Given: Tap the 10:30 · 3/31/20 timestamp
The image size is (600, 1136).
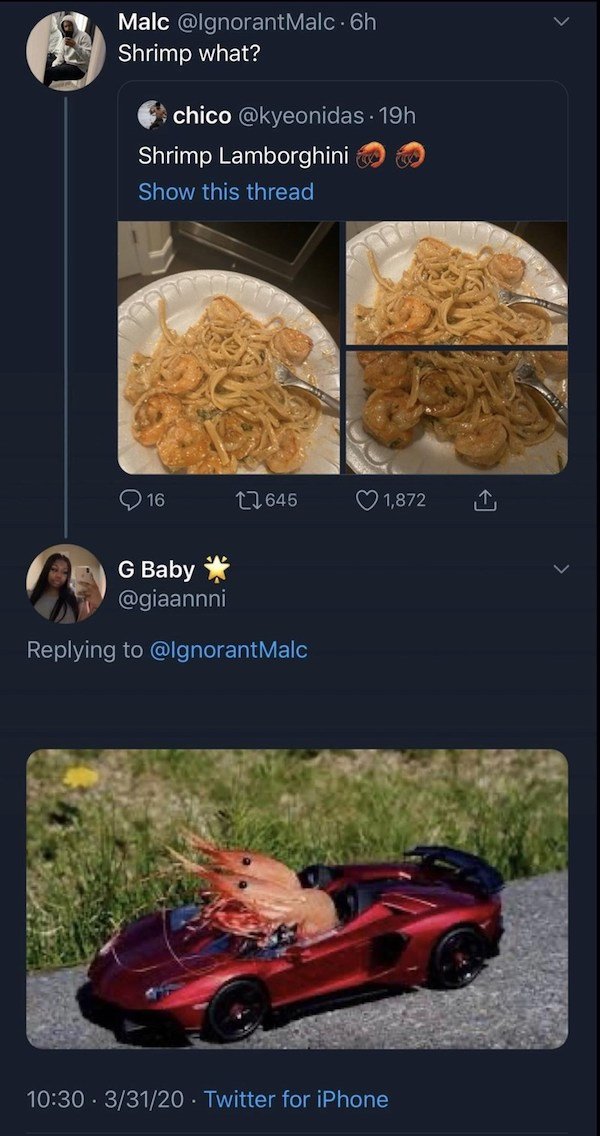Looking at the screenshot, I should 106,1099.
